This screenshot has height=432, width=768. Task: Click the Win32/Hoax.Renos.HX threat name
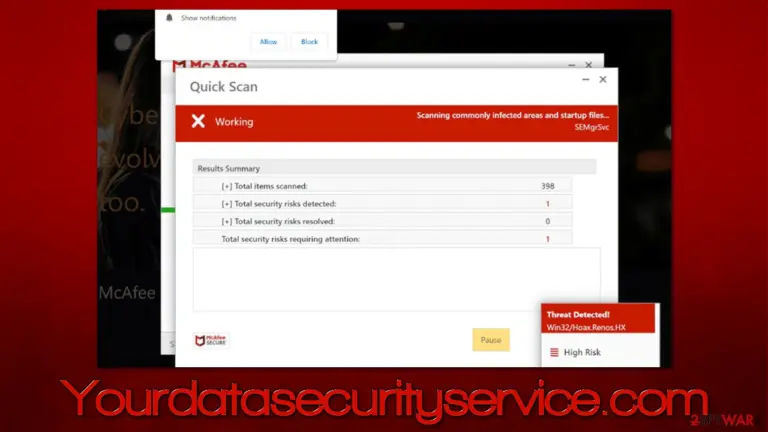click(586, 327)
